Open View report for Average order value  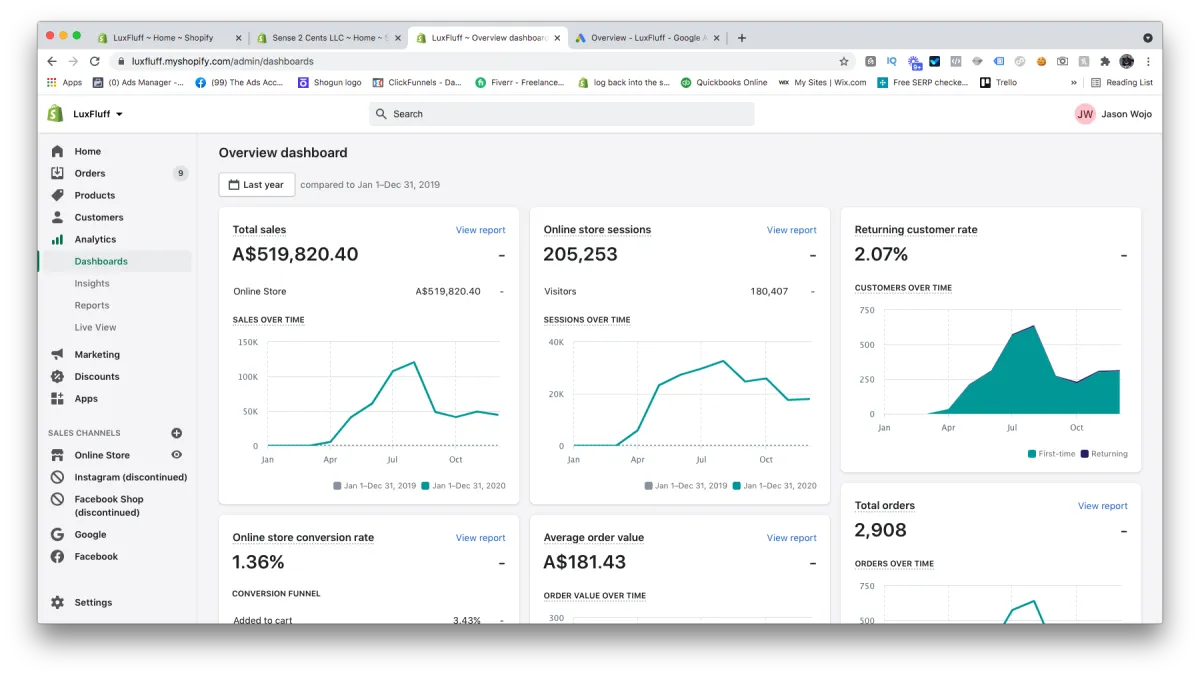click(x=791, y=538)
